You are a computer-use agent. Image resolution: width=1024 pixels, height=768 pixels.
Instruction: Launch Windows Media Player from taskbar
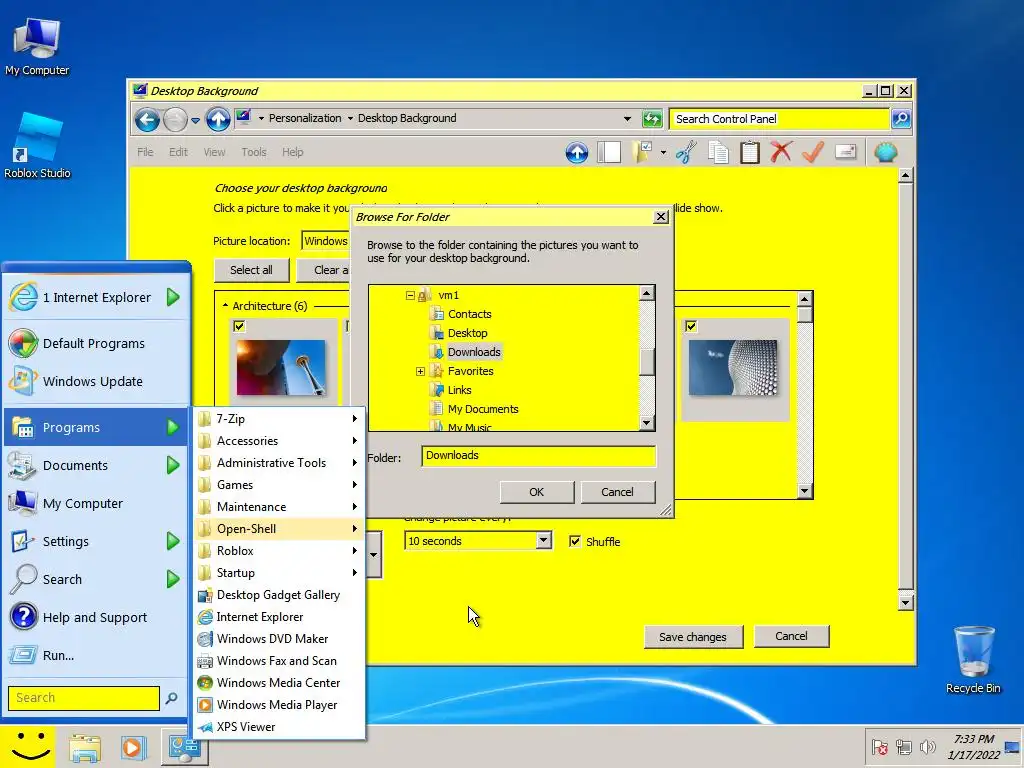tap(133, 748)
